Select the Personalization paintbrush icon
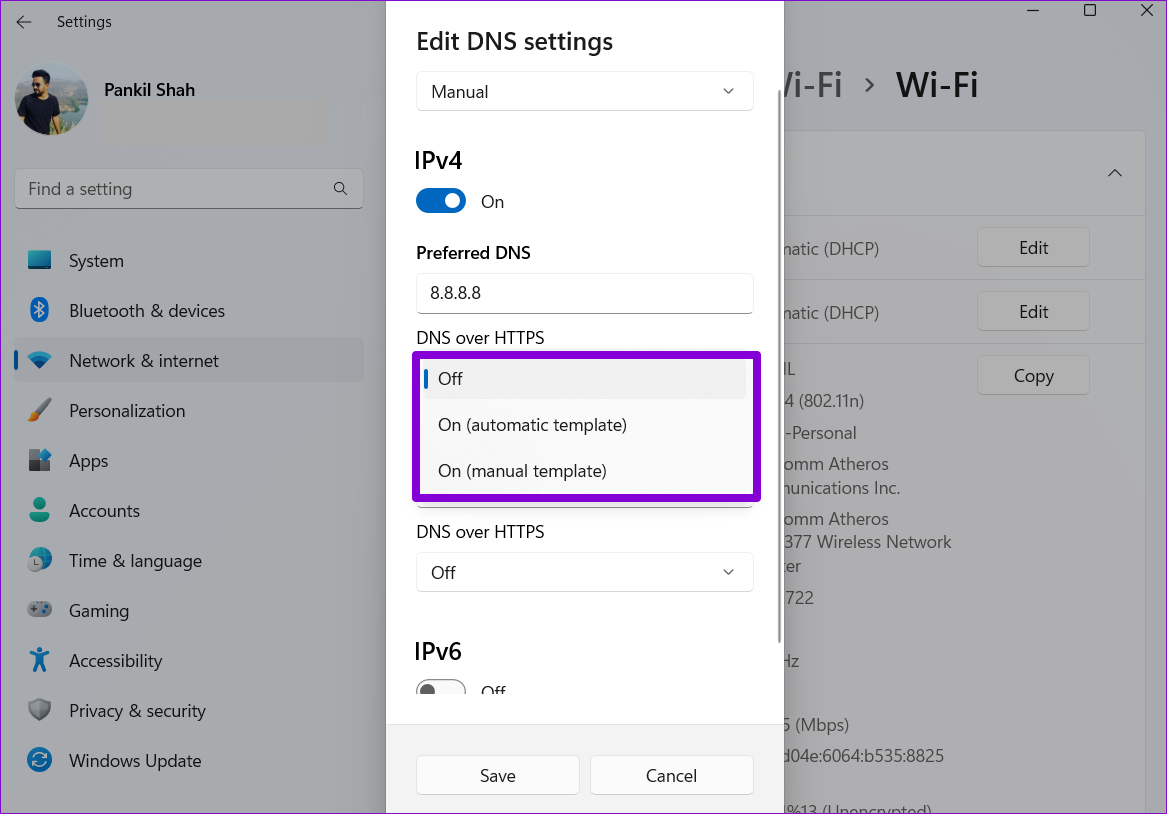Viewport: 1167px width, 814px height. point(40,411)
